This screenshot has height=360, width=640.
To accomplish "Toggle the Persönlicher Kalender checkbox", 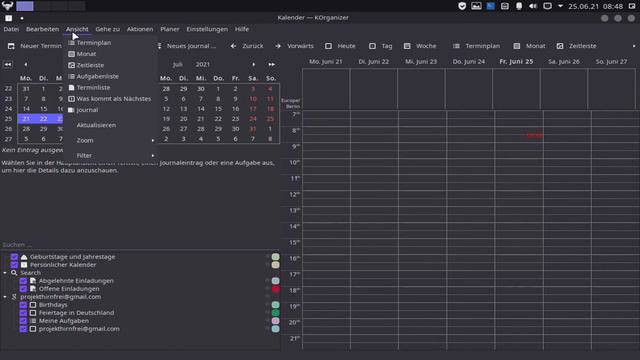I will point(14,265).
